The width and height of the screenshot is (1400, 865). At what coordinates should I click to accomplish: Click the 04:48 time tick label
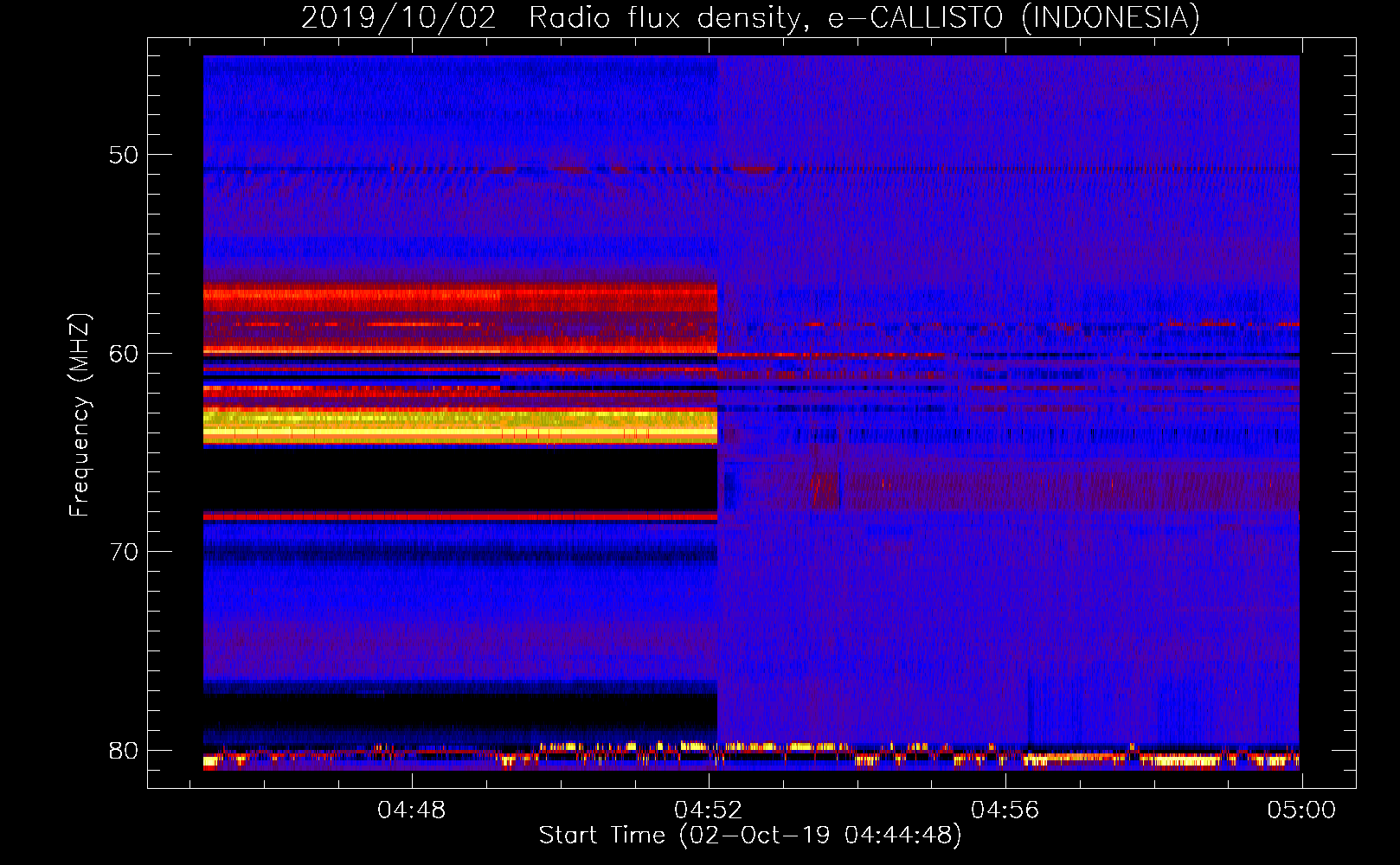point(412,811)
